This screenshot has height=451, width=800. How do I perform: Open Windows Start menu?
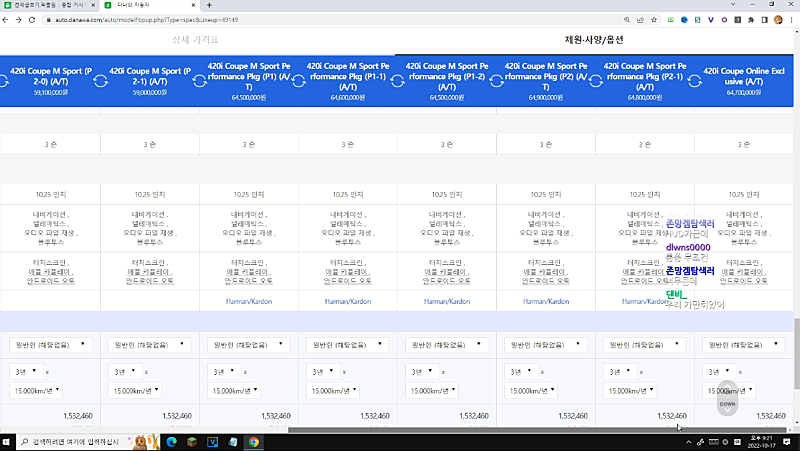pyautogui.click(x=6, y=442)
